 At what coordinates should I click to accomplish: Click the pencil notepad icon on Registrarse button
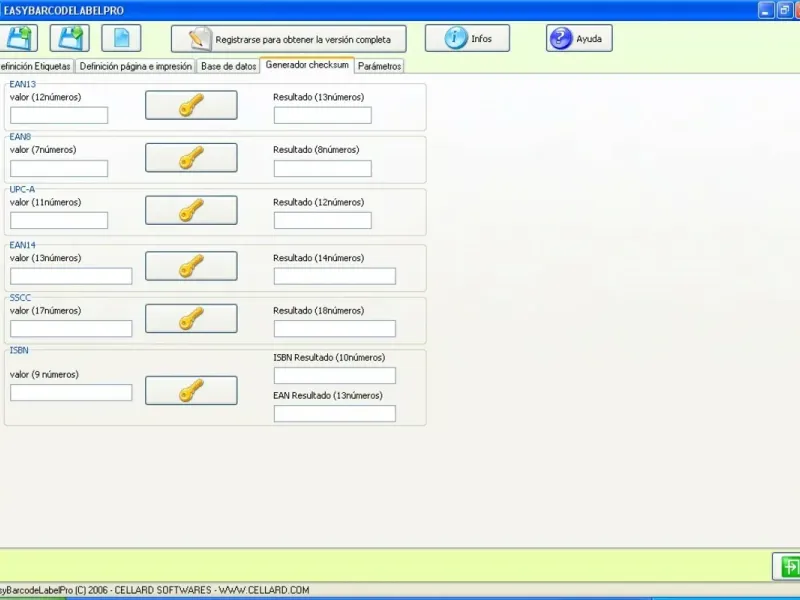pyautogui.click(x=199, y=39)
